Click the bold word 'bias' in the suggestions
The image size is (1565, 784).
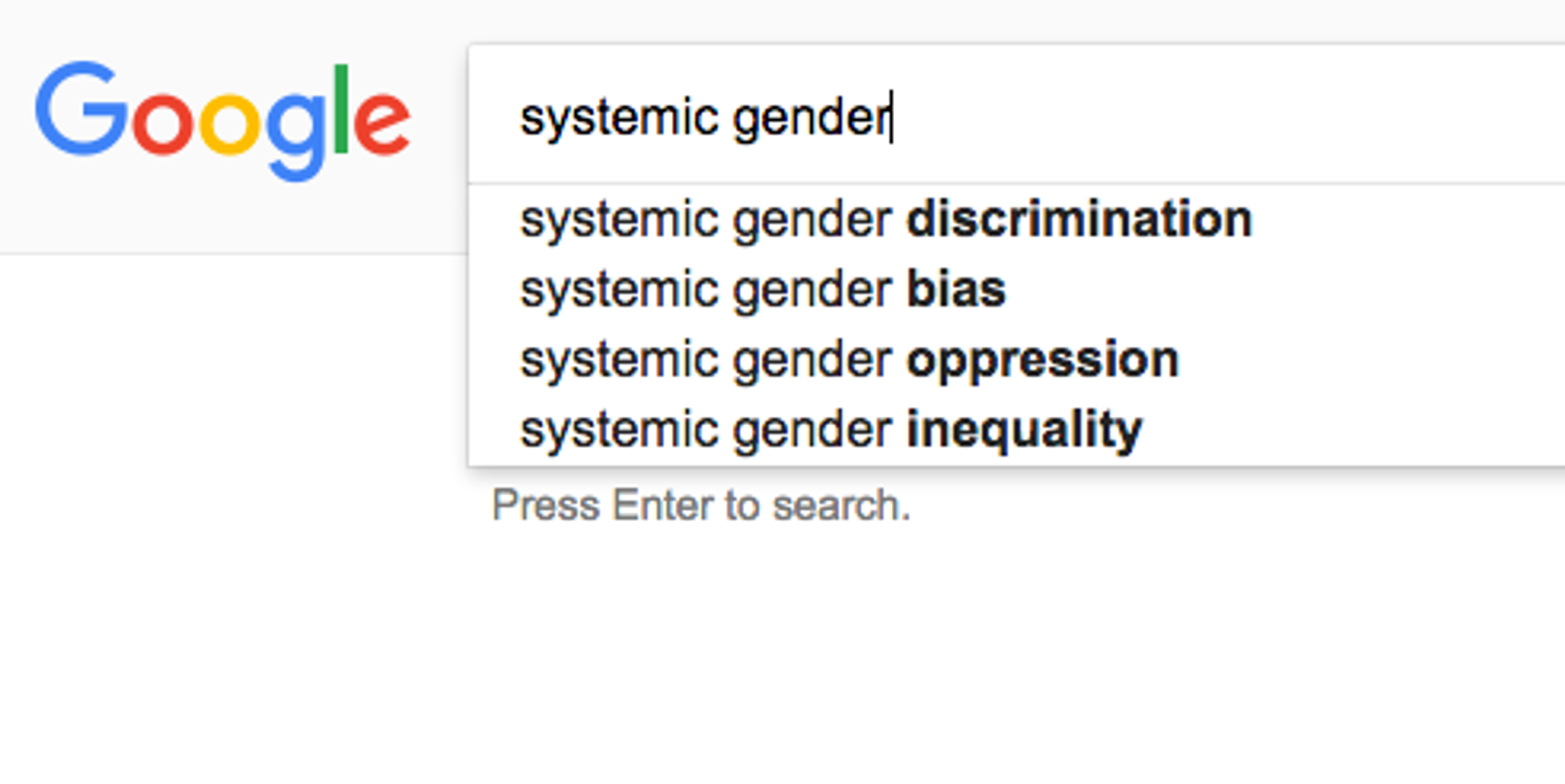tap(955, 289)
